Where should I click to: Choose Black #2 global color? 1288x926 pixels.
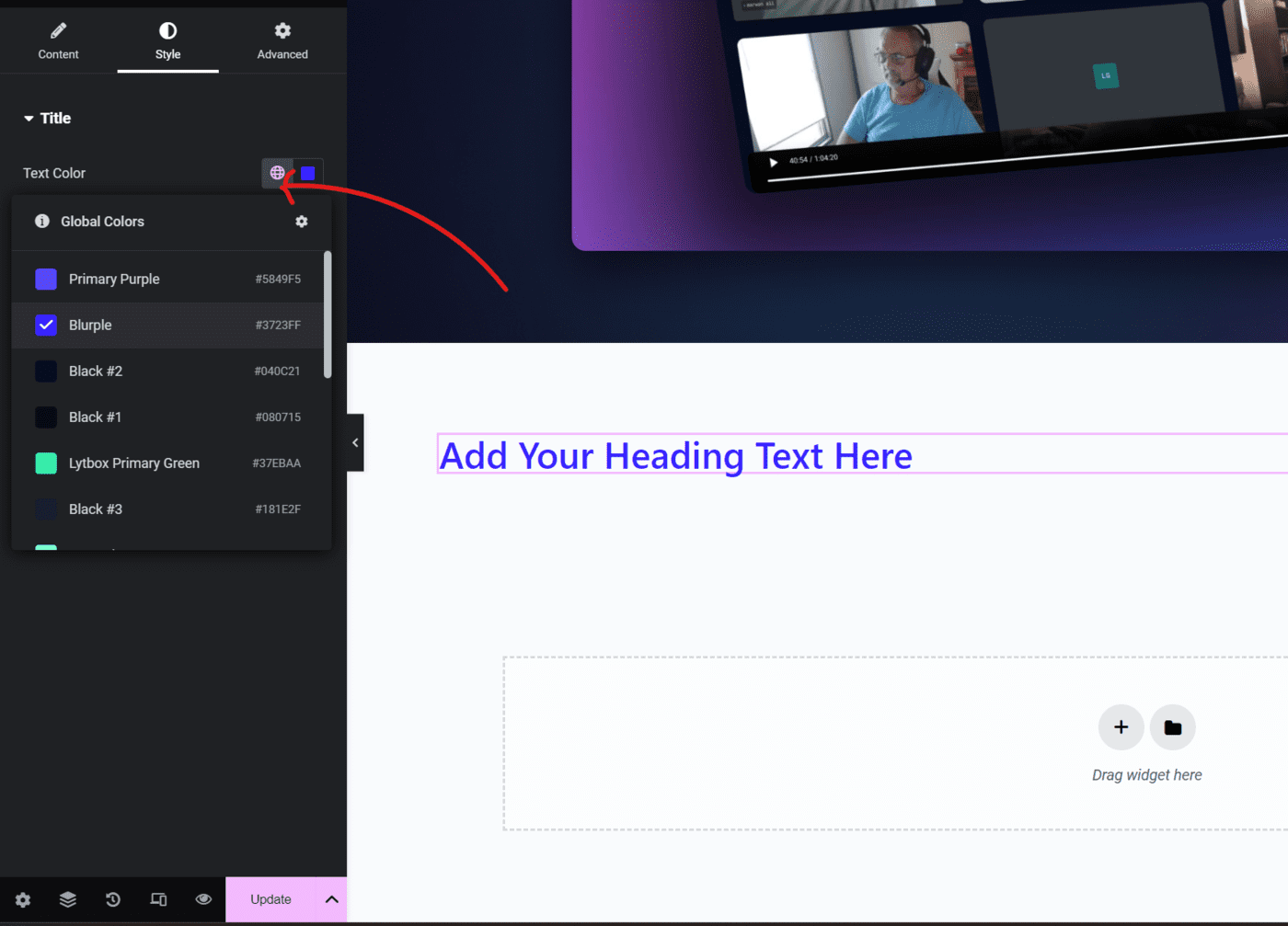click(x=167, y=371)
